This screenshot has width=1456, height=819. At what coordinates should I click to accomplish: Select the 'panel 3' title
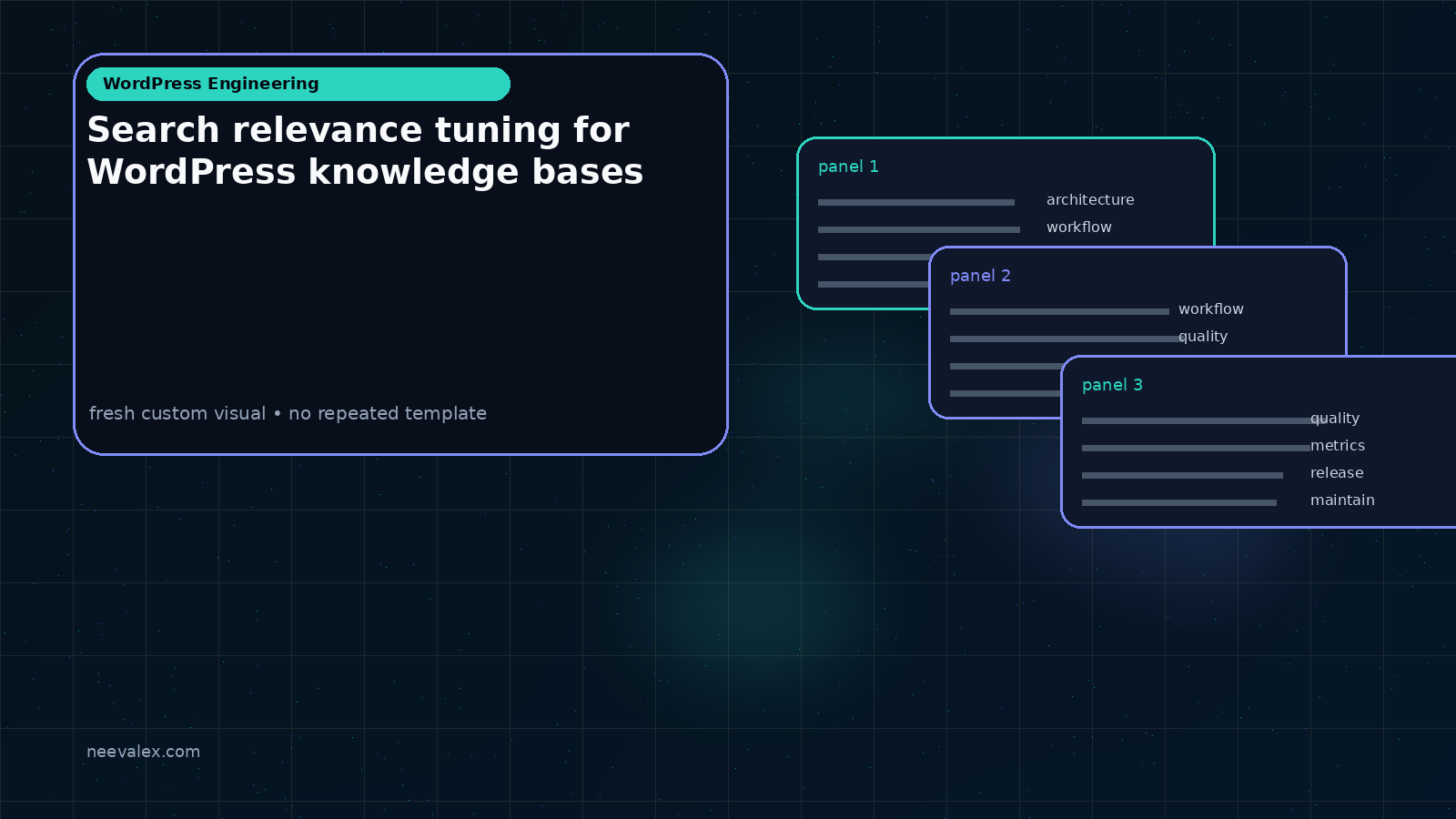coord(1112,385)
